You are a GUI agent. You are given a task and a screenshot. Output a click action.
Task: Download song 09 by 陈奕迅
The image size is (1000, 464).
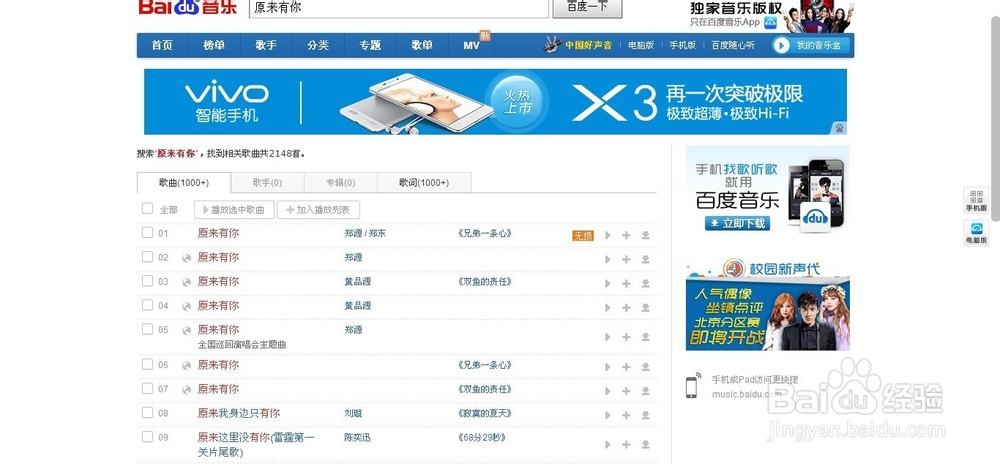(645, 444)
